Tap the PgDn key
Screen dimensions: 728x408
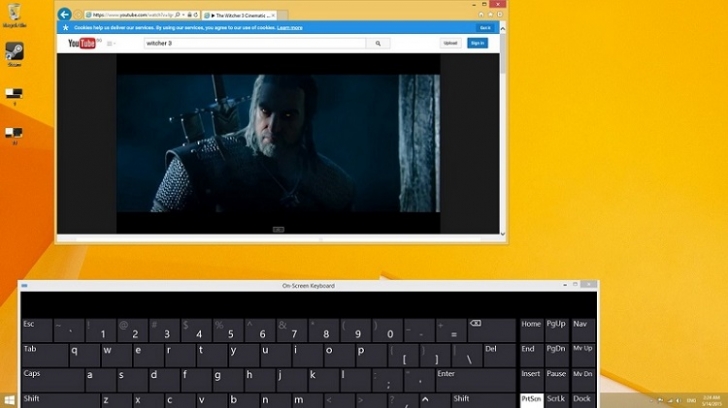[x=556, y=355]
